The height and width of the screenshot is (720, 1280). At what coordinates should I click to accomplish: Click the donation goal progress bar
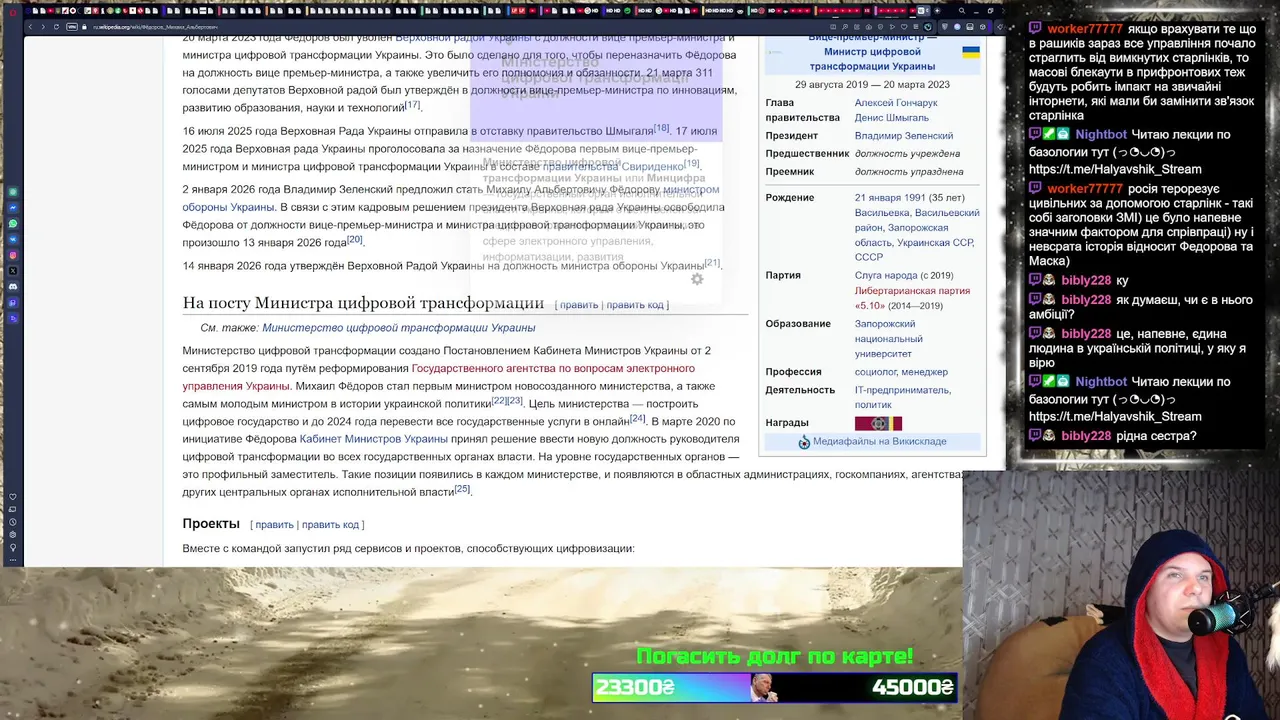pyautogui.click(x=775, y=688)
